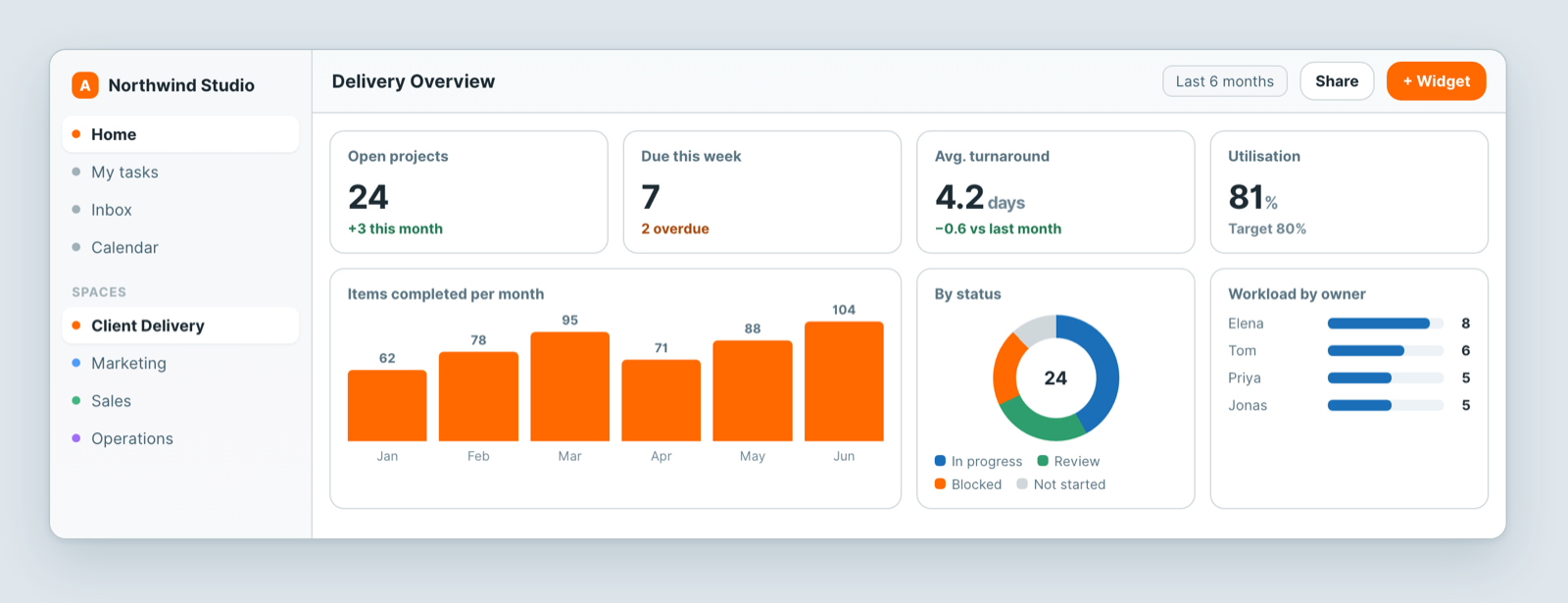Viewport: 1568px width, 603px height.
Task: Click the donut center total 24
Action: tap(1055, 378)
